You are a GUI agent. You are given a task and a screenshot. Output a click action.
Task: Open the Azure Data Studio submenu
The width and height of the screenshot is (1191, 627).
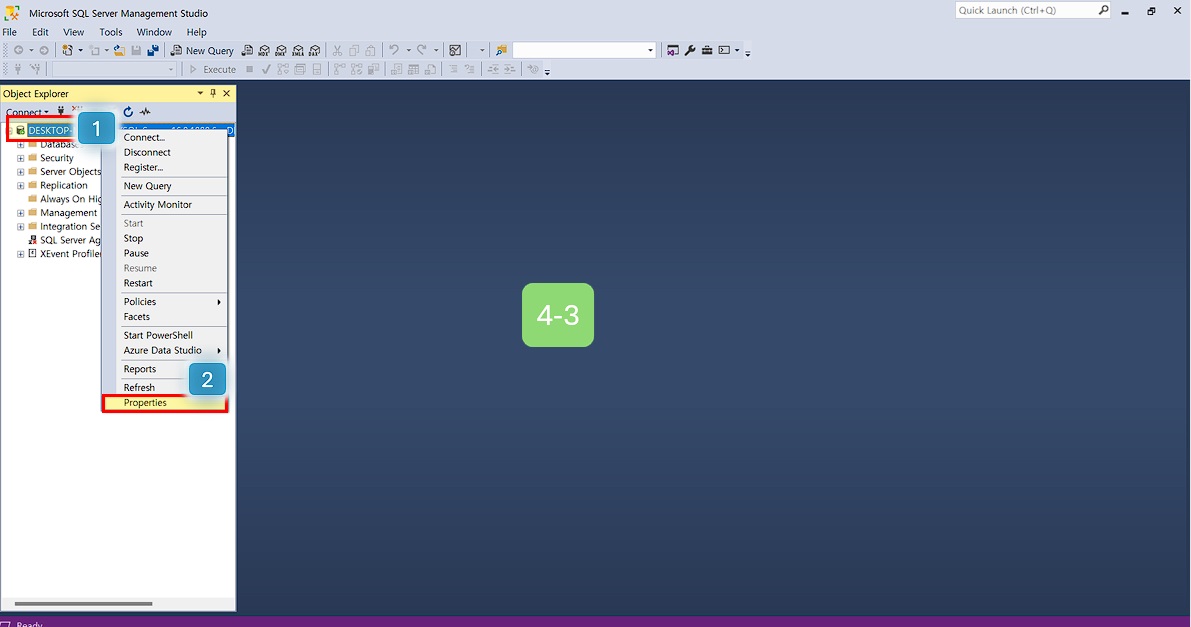(x=165, y=350)
